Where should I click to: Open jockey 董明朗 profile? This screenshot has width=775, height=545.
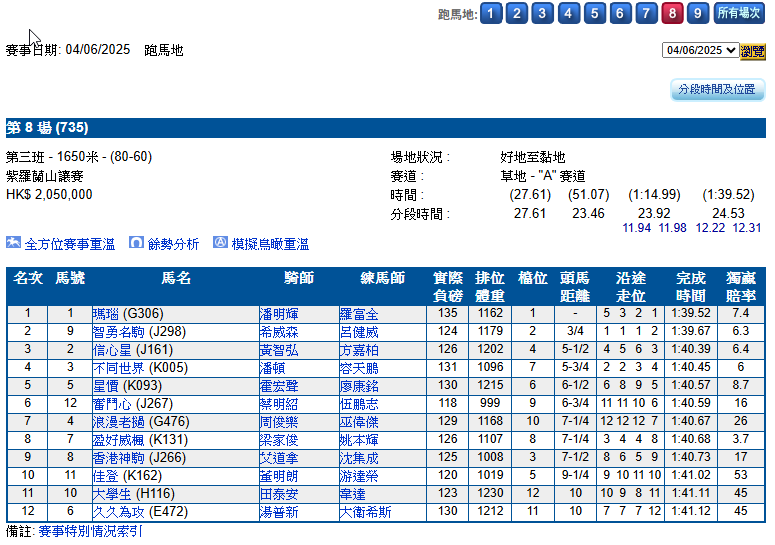pyautogui.click(x=279, y=475)
